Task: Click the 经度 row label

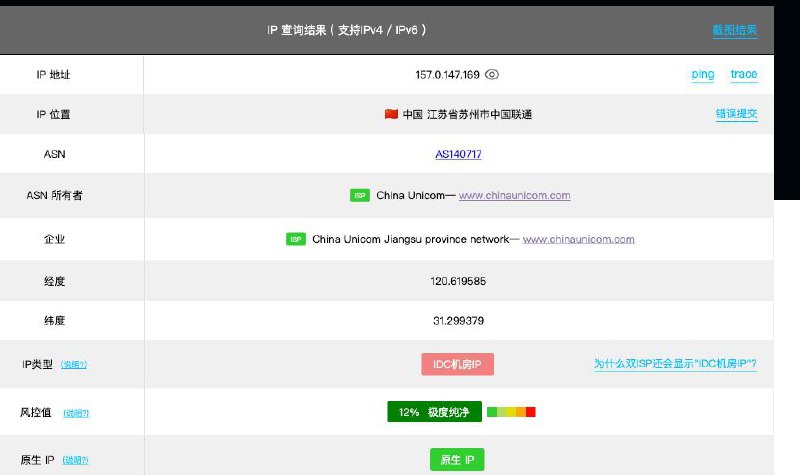Action: (x=55, y=281)
